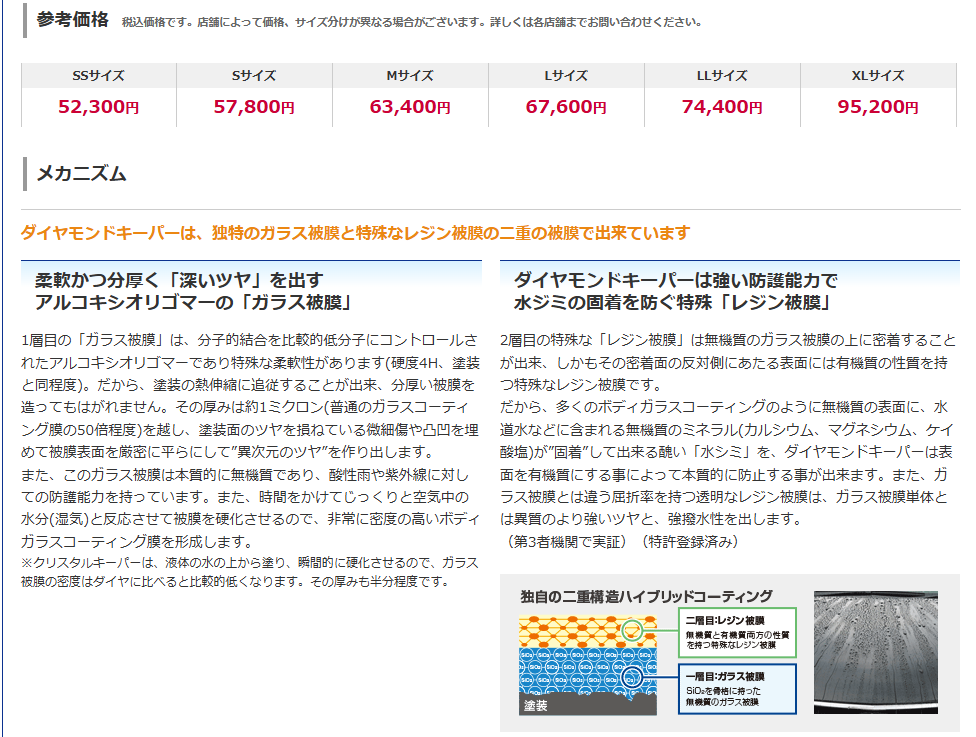
Task: Select the XLサイズ column header
Action: 878,76
